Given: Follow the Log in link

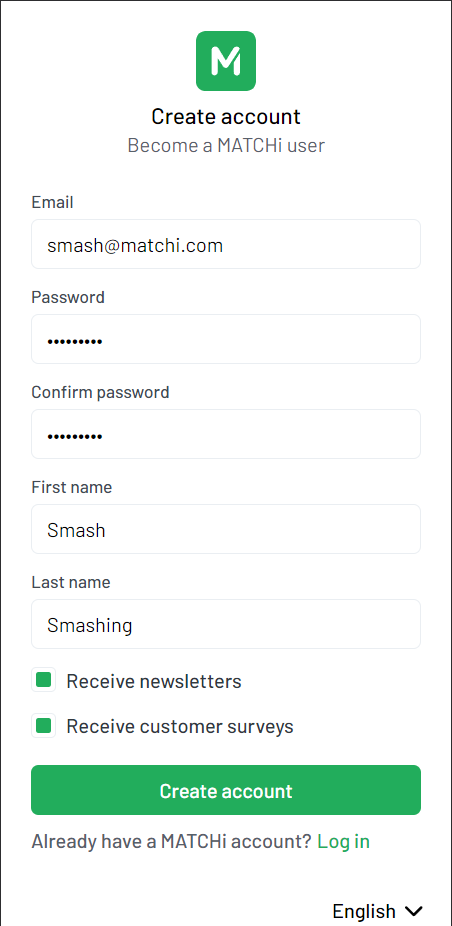Looking at the screenshot, I should coord(343,841).
